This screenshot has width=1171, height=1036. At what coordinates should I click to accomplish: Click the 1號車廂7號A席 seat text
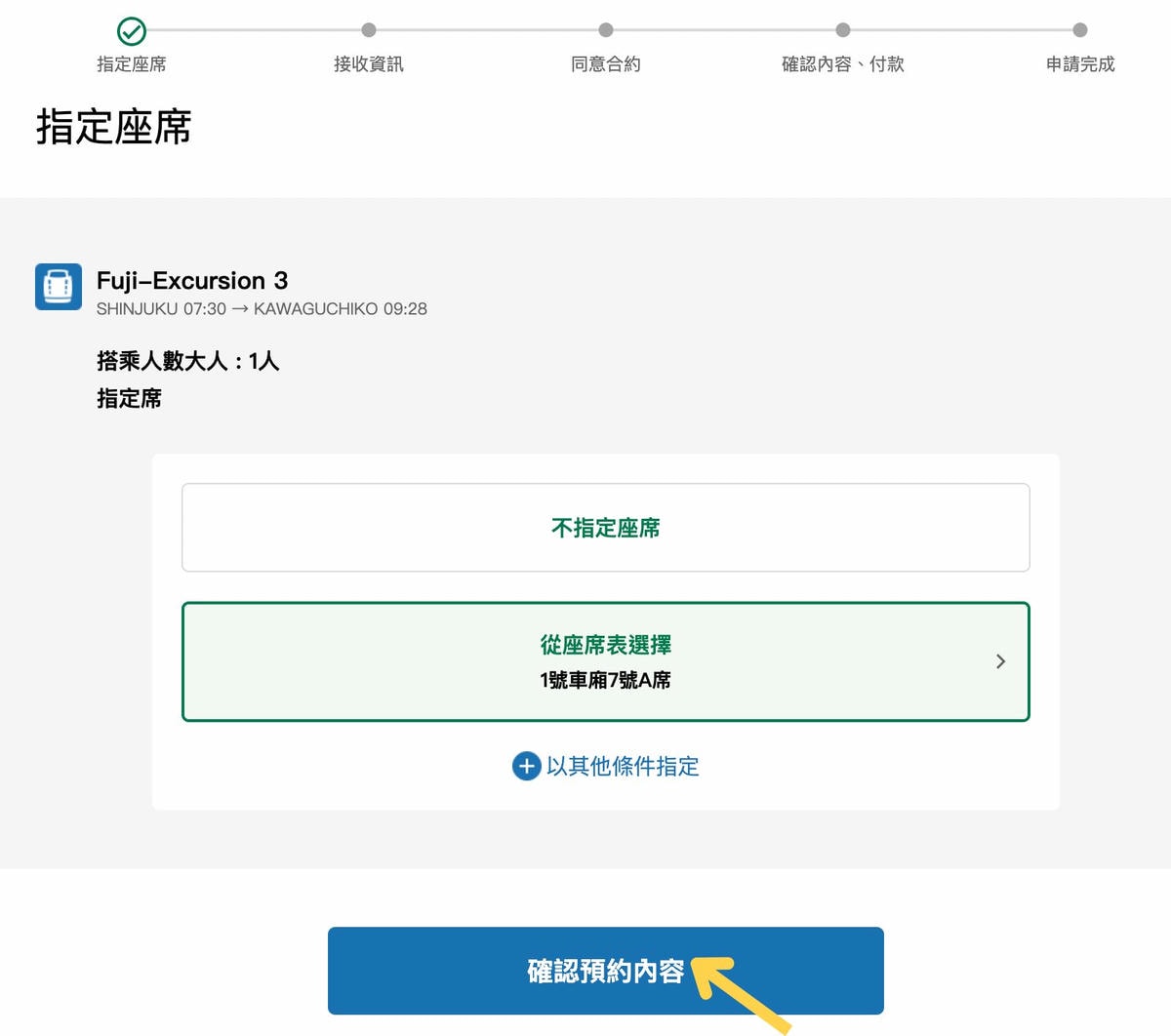(606, 680)
